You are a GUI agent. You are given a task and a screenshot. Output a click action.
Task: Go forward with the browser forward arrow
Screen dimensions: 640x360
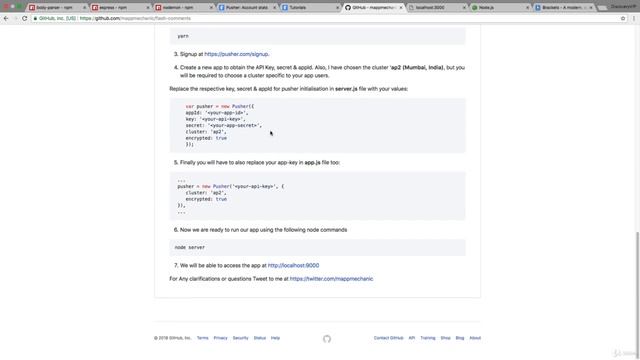coord(15,18)
